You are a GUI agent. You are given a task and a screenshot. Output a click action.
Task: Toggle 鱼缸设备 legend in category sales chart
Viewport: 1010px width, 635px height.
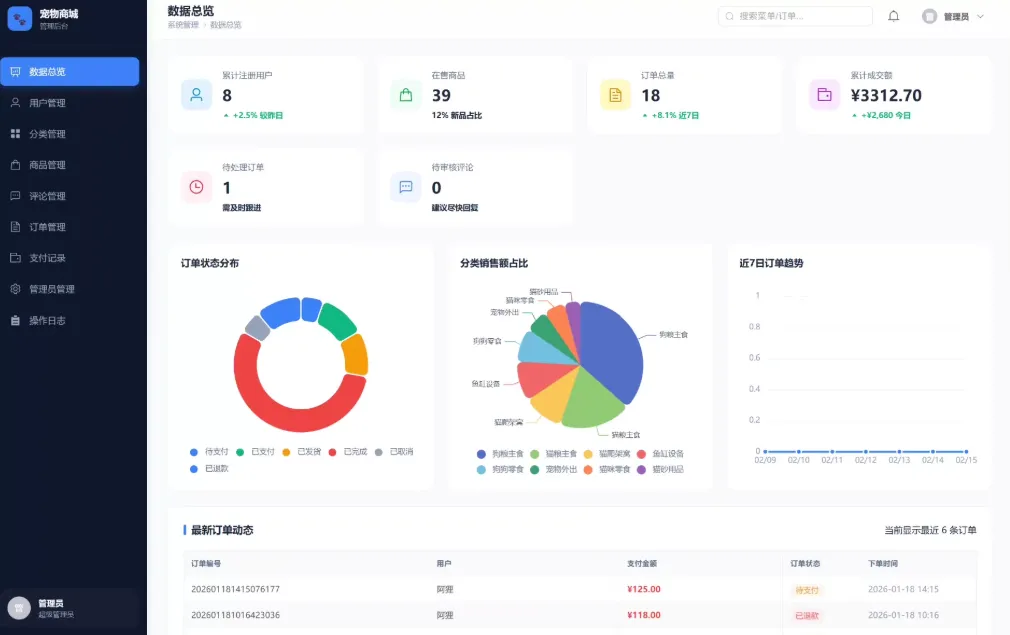(661, 453)
